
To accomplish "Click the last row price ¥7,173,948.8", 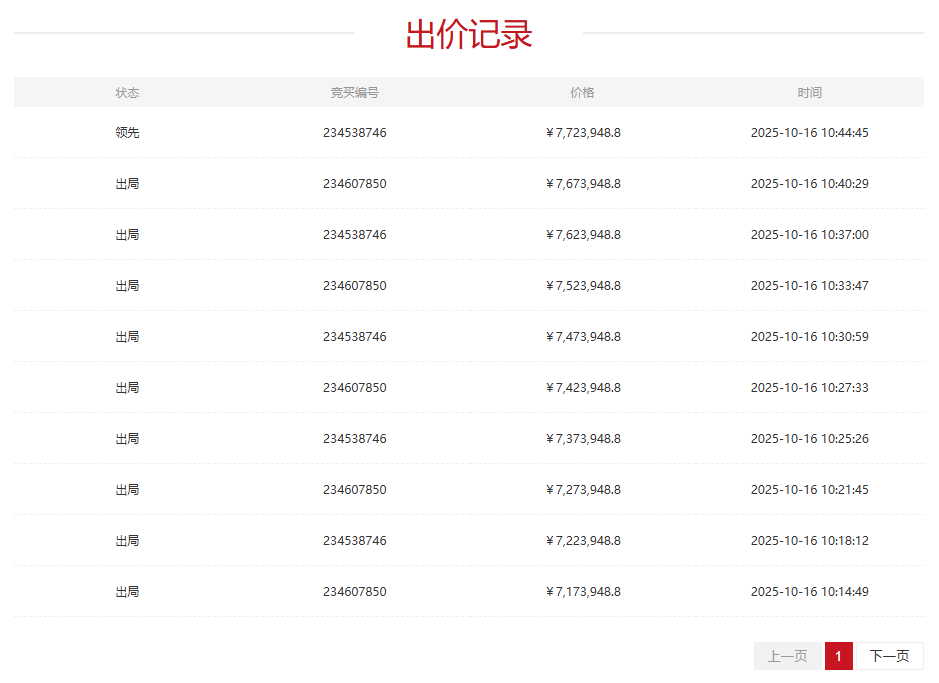I will click(x=583, y=591).
